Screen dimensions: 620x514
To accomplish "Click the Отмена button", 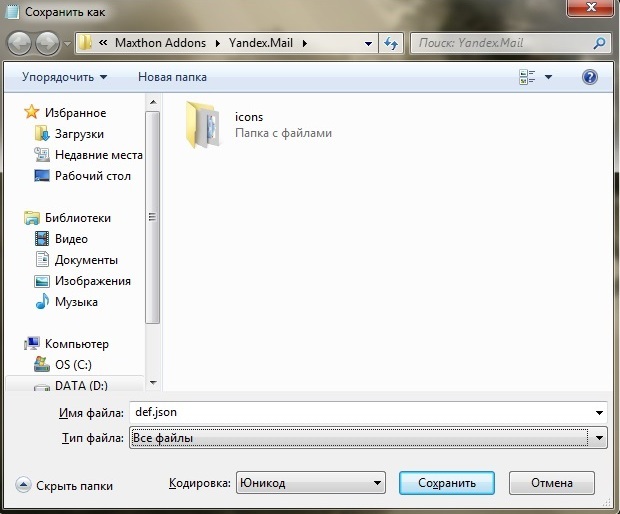I will pos(552,483).
